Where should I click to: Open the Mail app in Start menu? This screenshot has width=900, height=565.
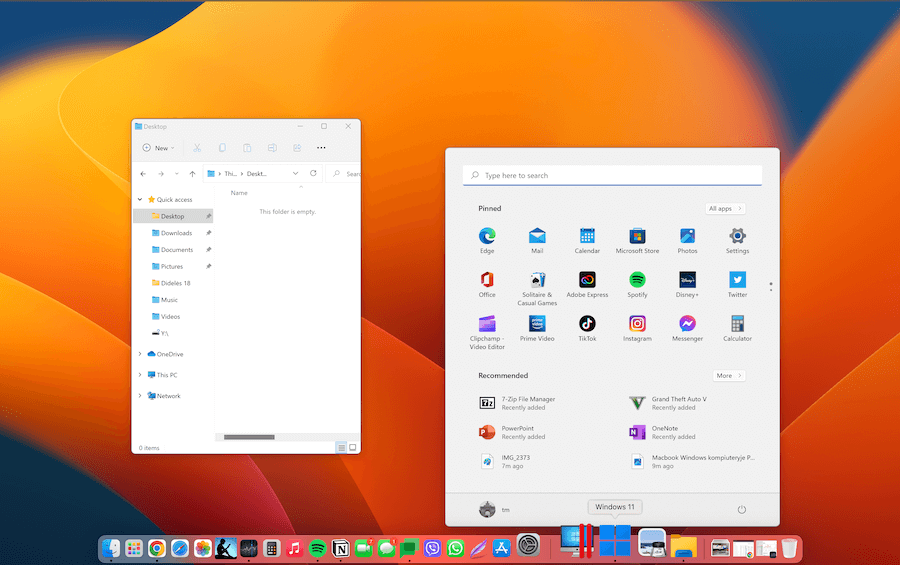pos(537,240)
